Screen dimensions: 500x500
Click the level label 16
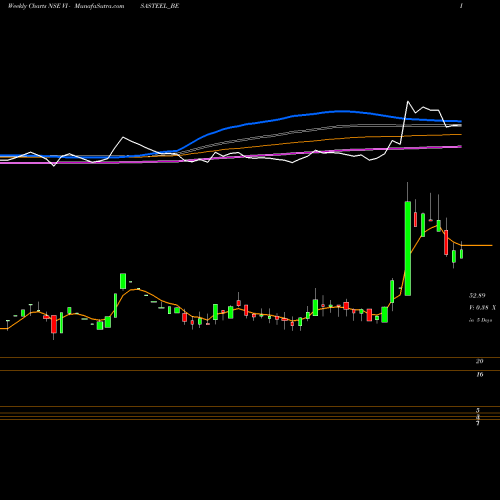[480, 375]
